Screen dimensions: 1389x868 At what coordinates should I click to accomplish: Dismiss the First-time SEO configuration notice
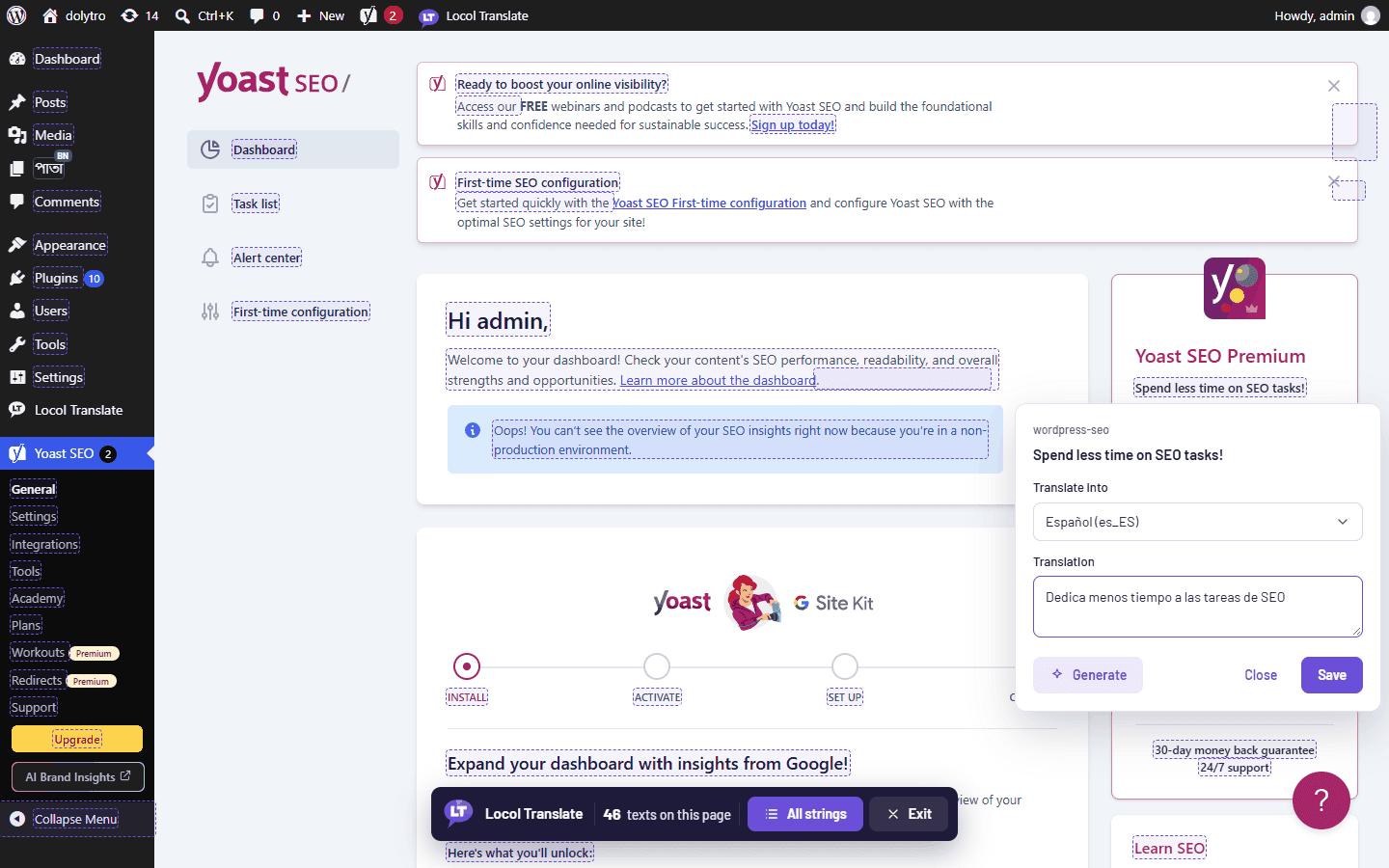1334,181
